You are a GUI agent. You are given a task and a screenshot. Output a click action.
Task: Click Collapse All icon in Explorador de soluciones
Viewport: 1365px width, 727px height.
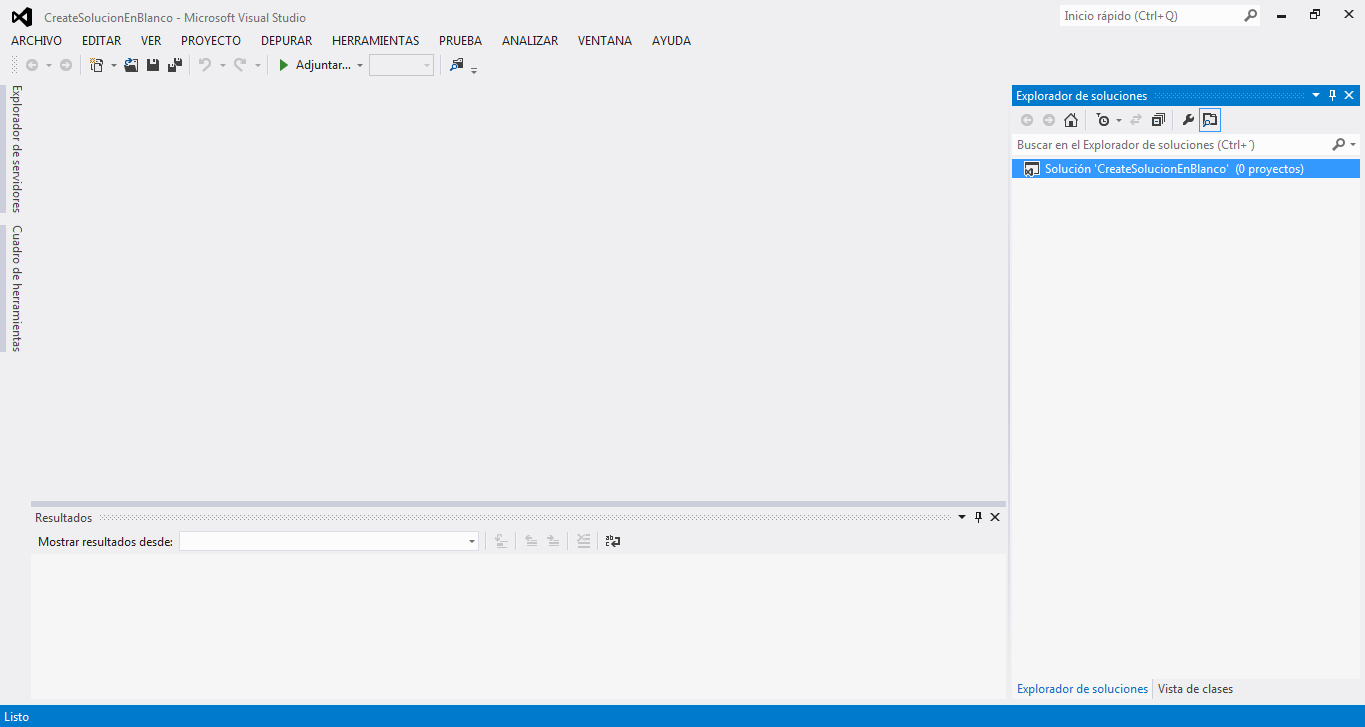click(1158, 120)
